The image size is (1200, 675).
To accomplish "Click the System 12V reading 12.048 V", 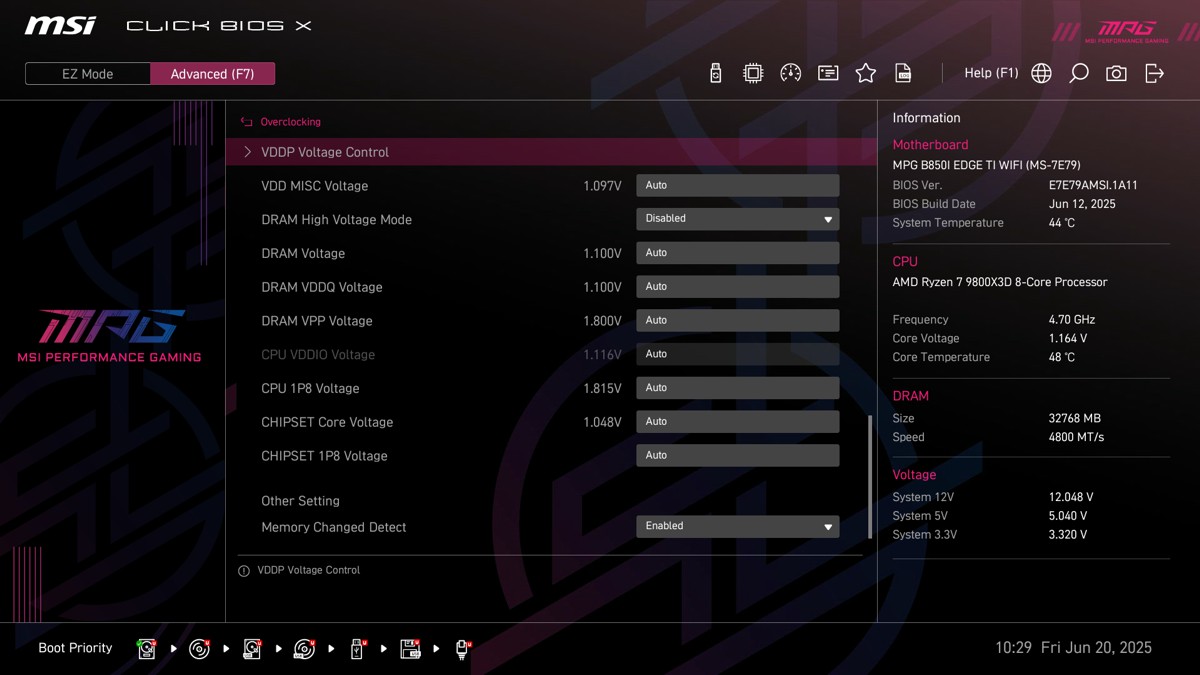I will [x=1070, y=497].
